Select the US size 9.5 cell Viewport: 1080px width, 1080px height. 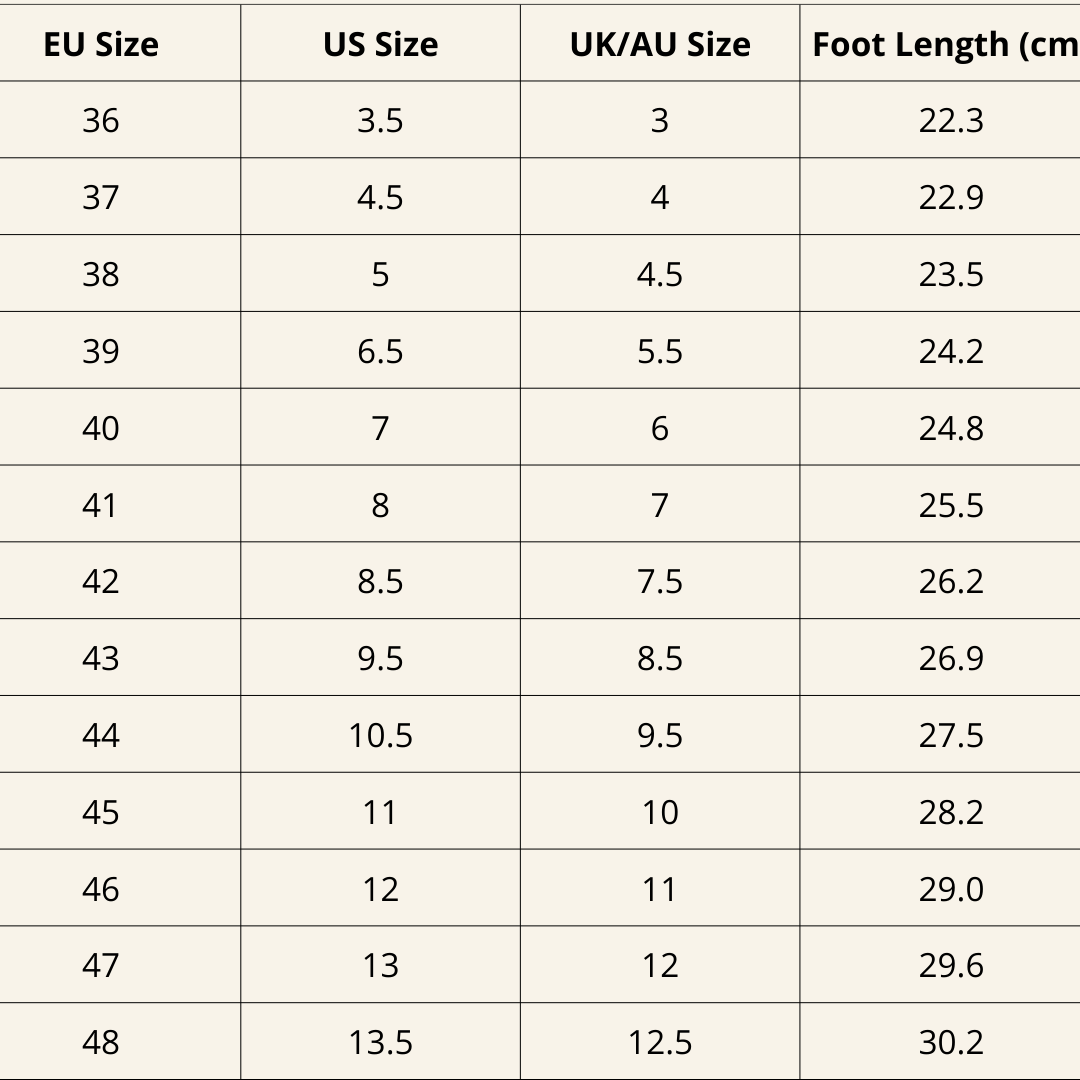(x=380, y=658)
